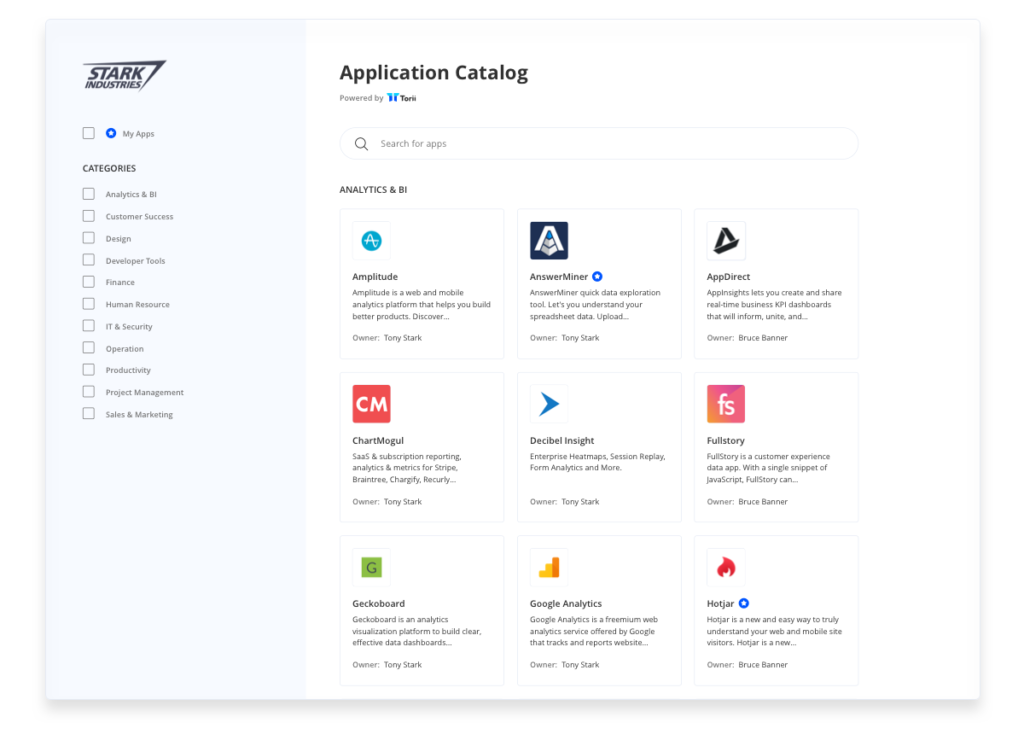1024x740 pixels.
Task: Click the My Apps label
Action: point(138,134)
